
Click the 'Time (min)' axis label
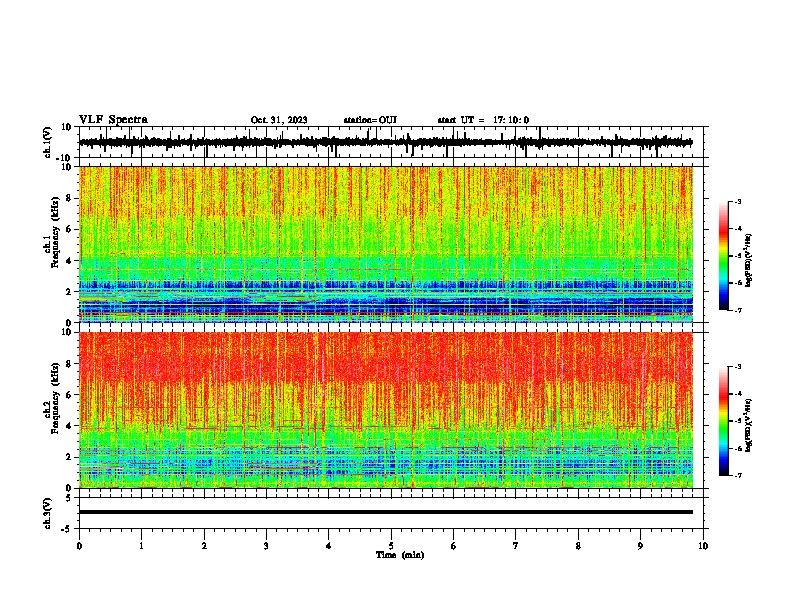tap(400, 555)
